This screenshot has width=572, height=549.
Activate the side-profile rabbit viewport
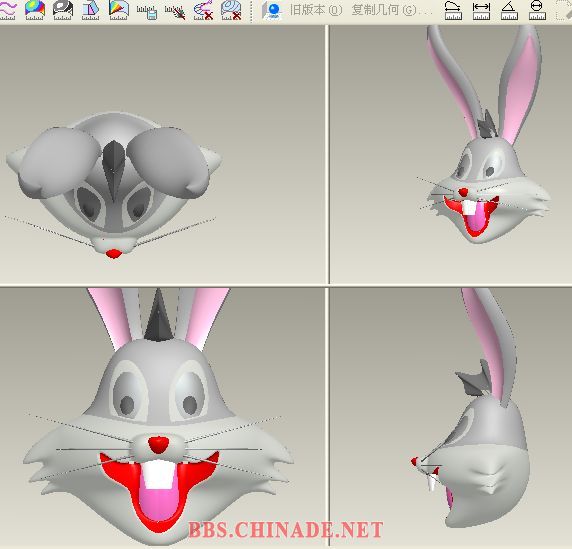451,418
